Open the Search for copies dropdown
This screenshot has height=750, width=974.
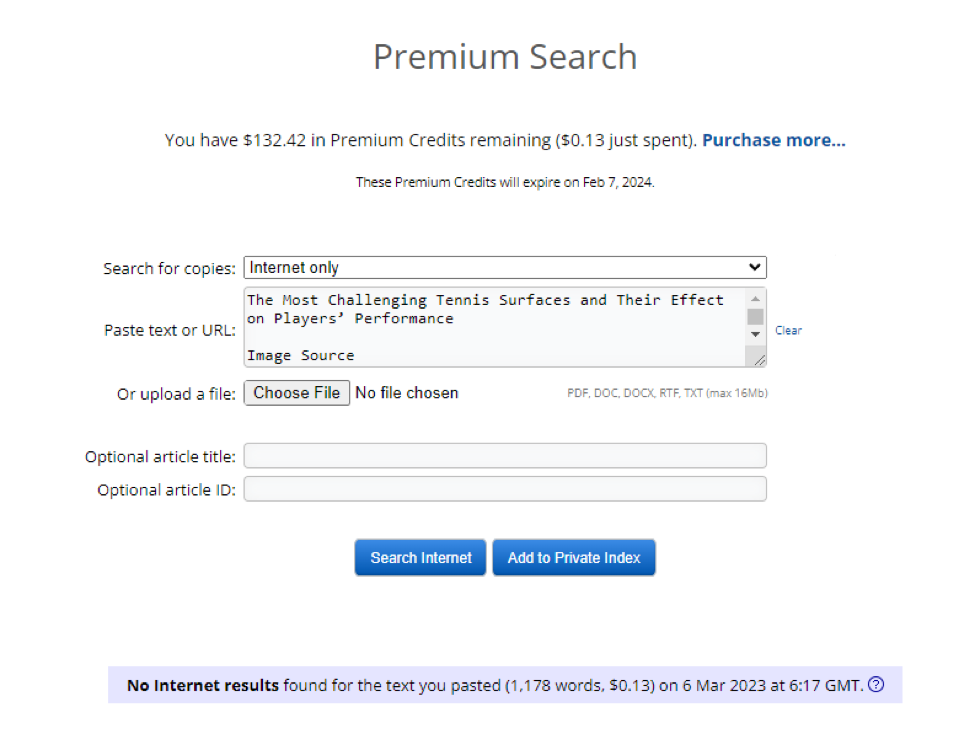[504, 268]
